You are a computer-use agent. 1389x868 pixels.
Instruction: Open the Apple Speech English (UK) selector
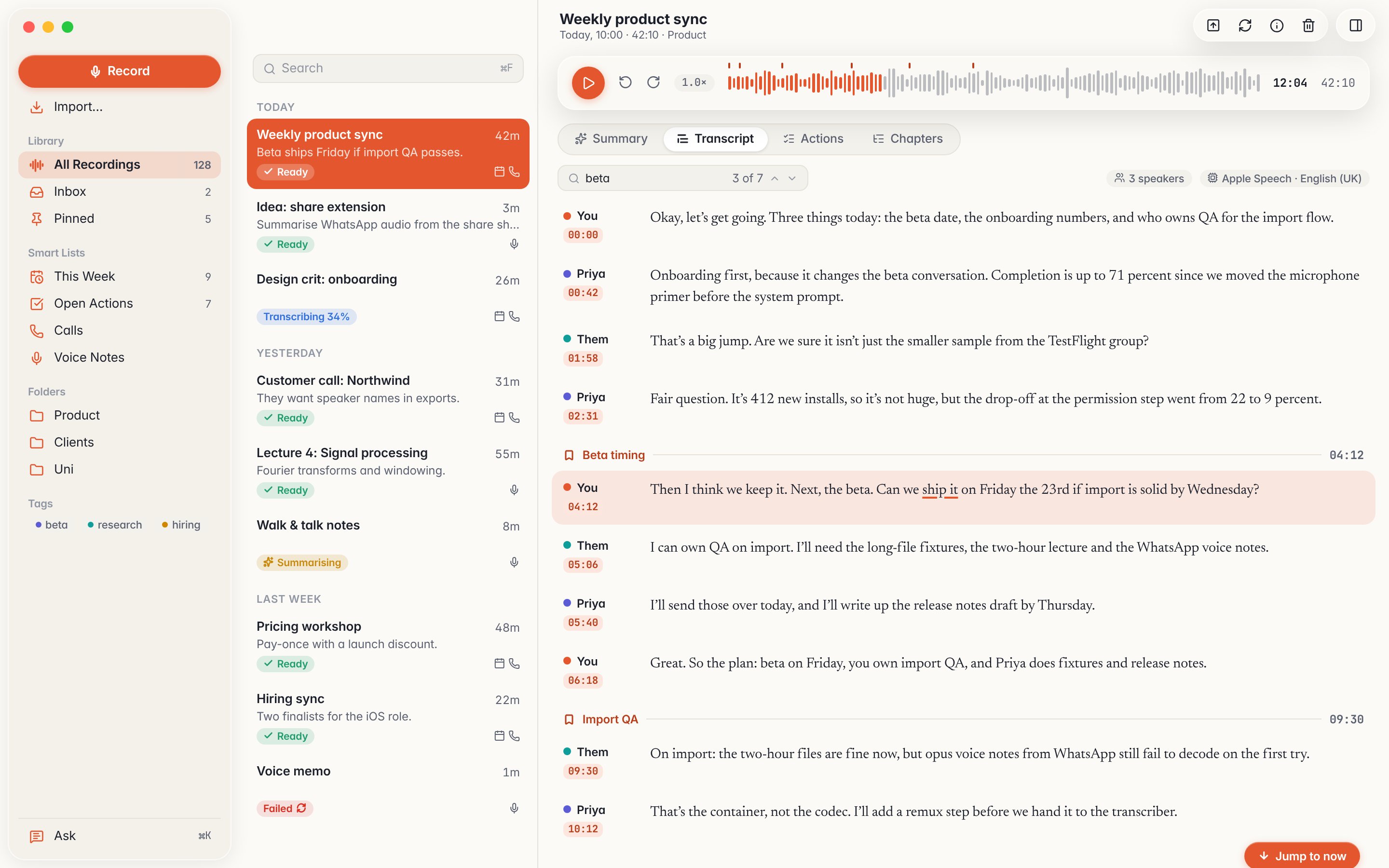(x=1284, y=178)
